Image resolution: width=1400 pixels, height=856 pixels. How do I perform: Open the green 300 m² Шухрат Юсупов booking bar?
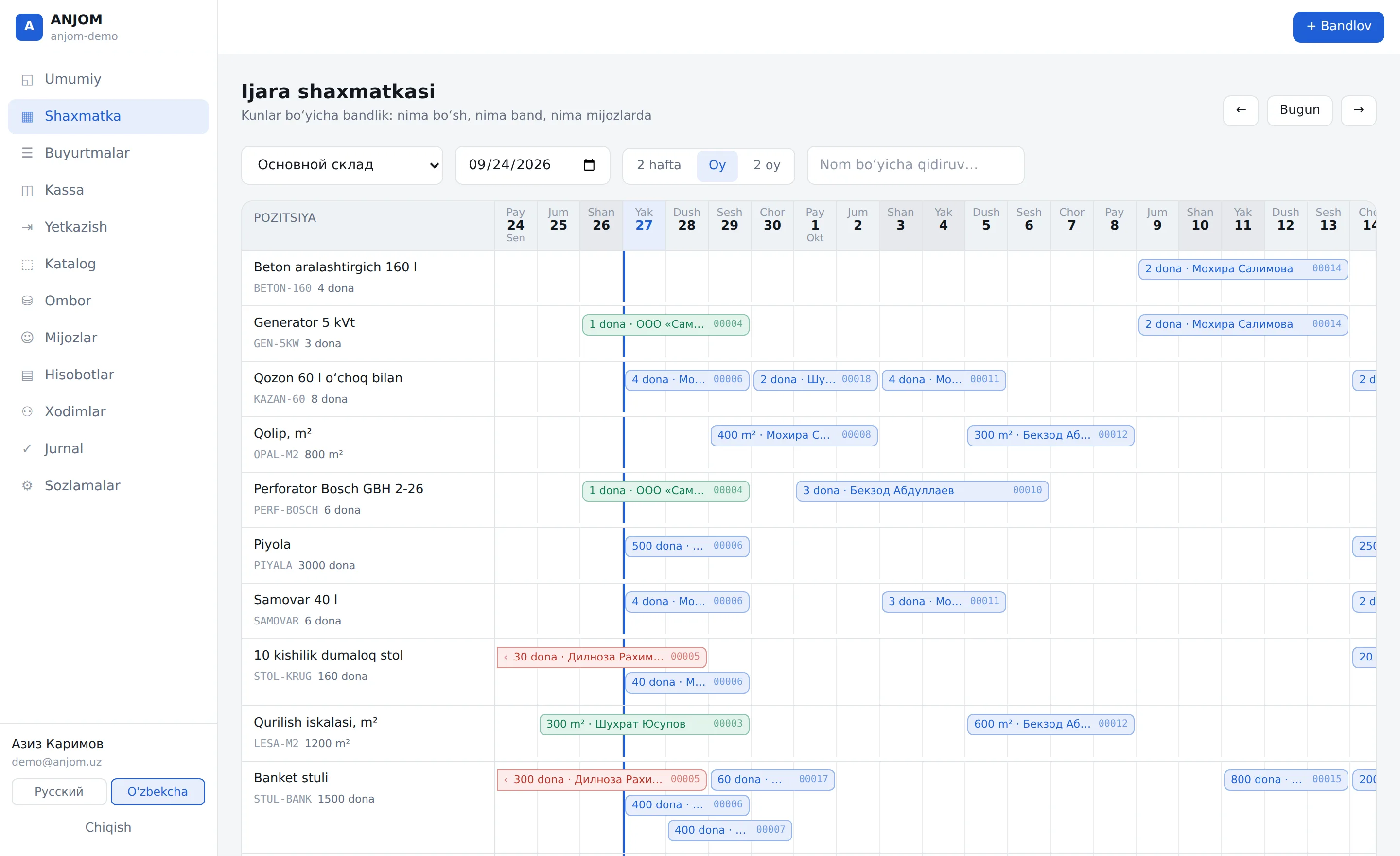click(644, 724)
